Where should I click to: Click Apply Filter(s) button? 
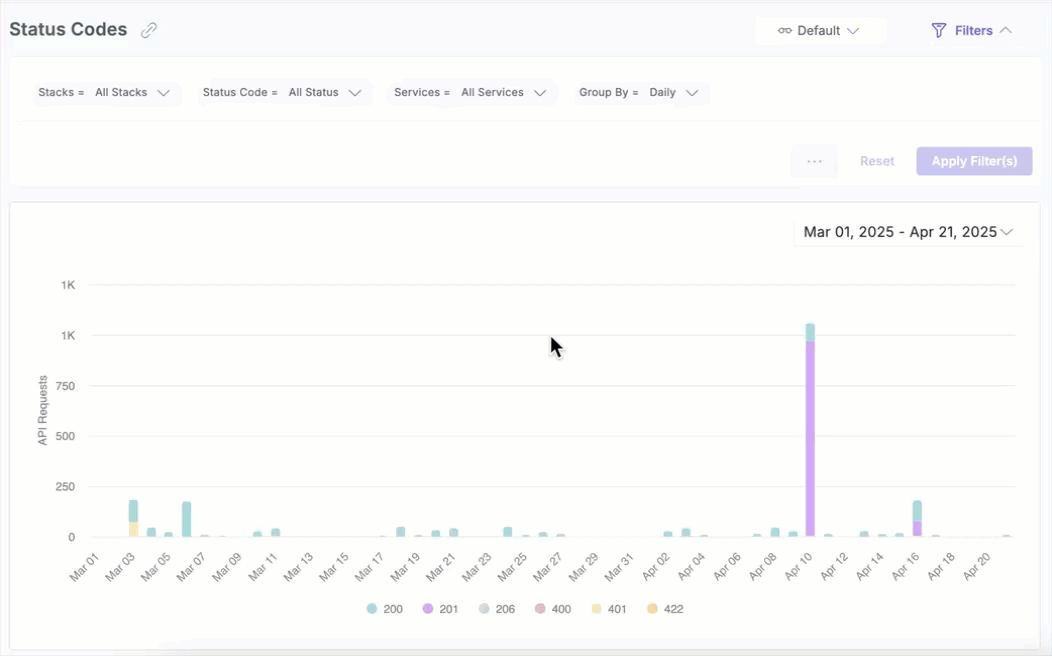pyautogui.click(x=974, y=161)
